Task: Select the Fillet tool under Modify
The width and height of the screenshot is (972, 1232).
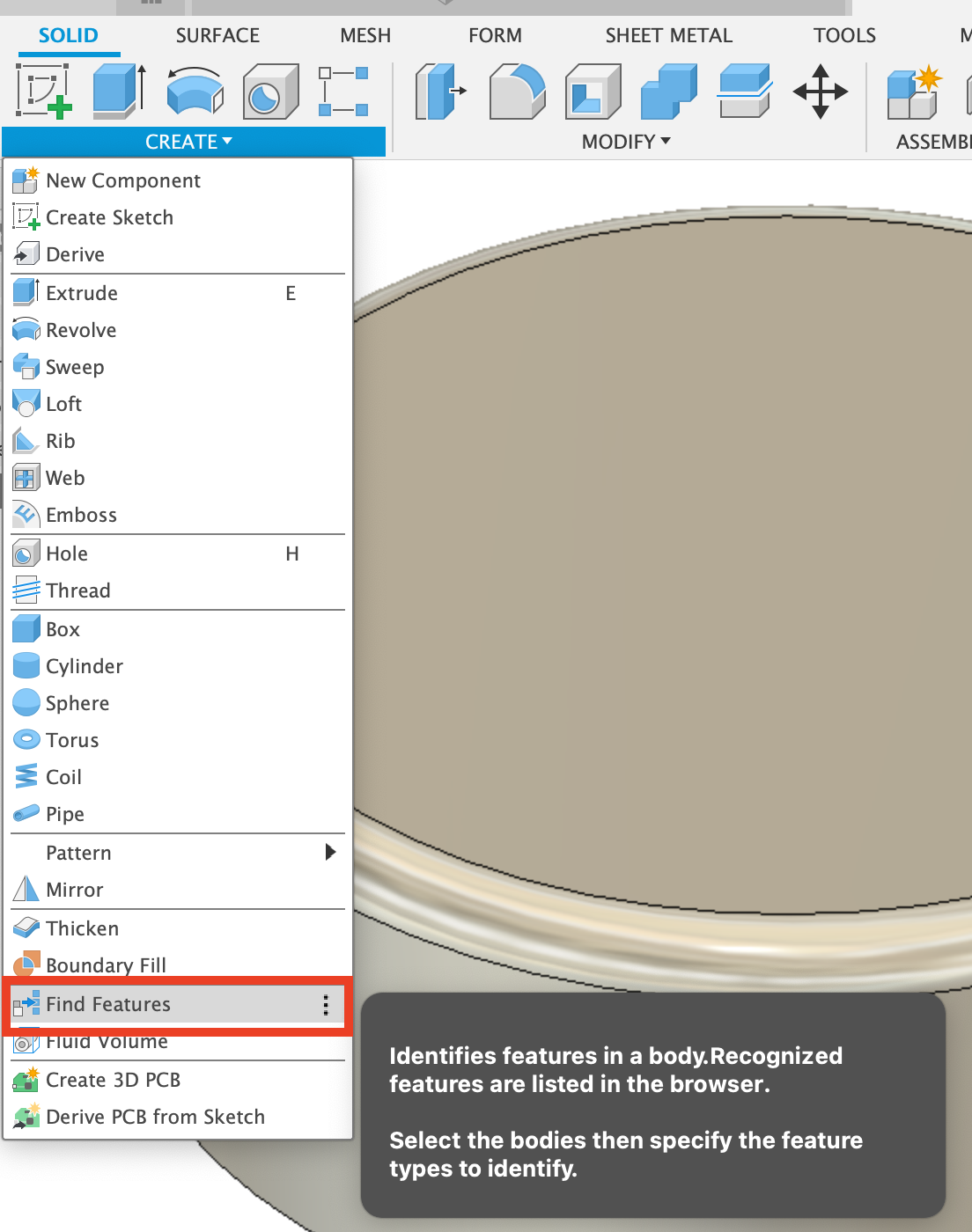Action: pos(517,91)
